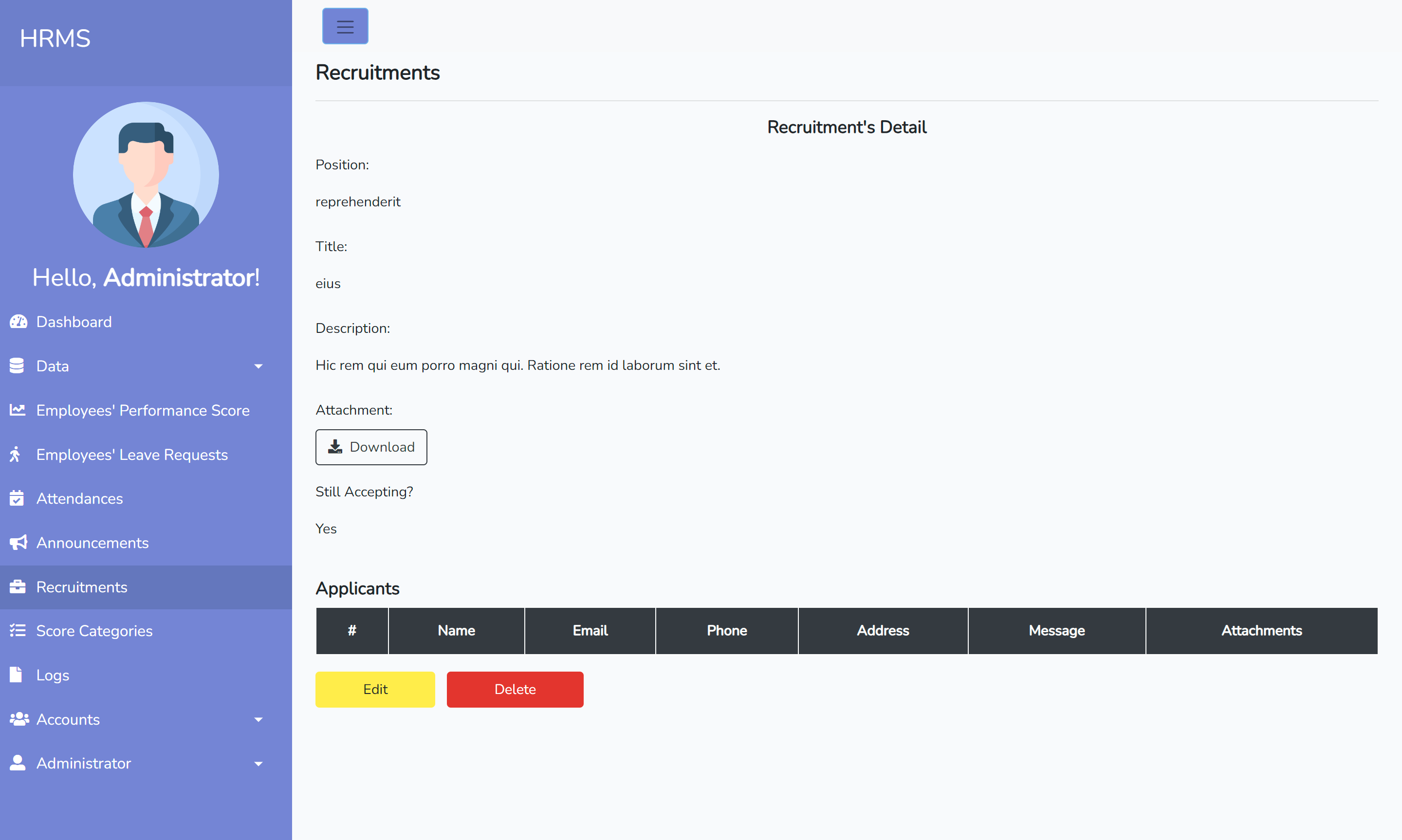Click the Performance Score chart icon
This screenshot has width=1402, height=840.
(x=18, y=410)
